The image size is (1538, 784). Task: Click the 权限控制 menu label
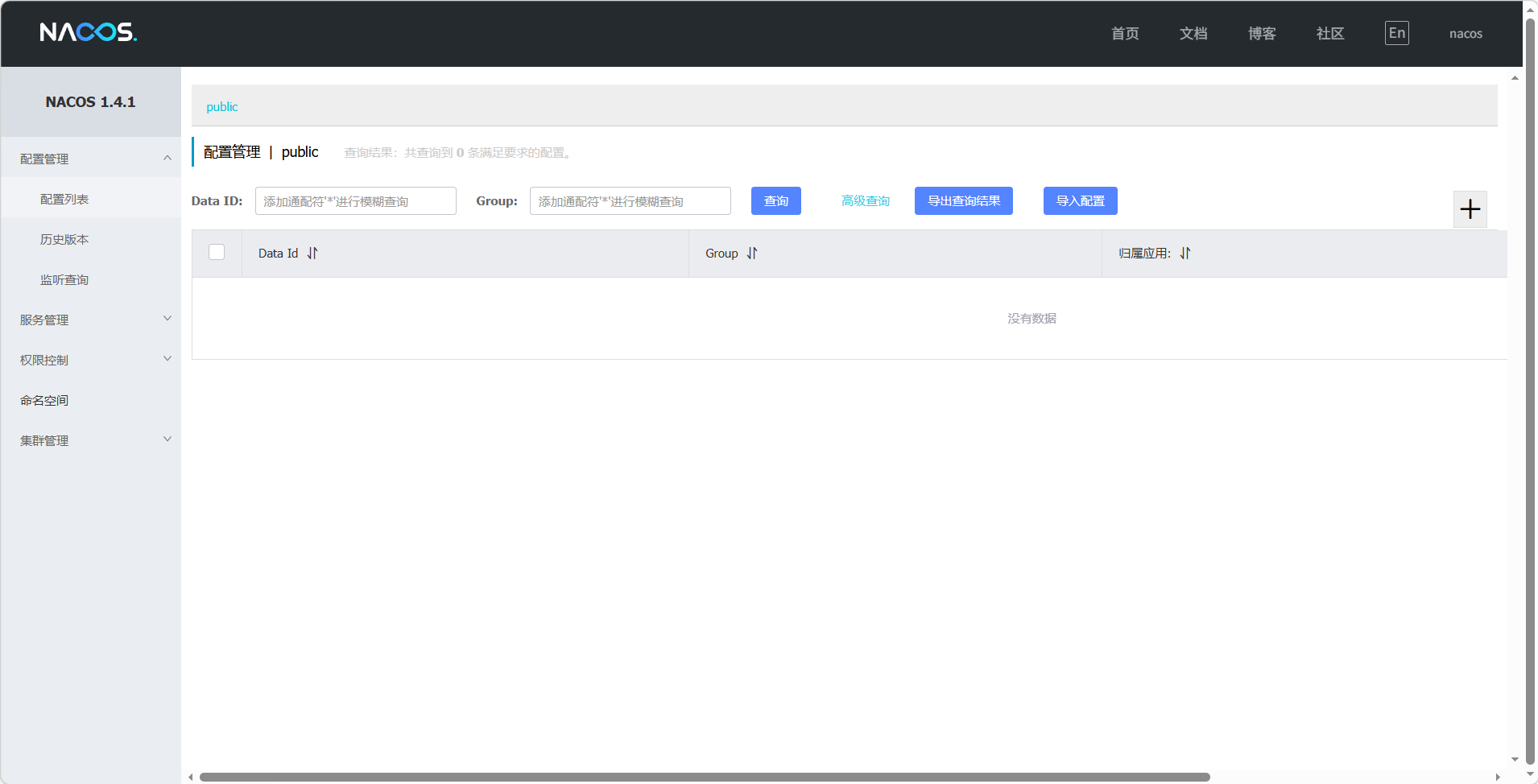pos(44,360)
